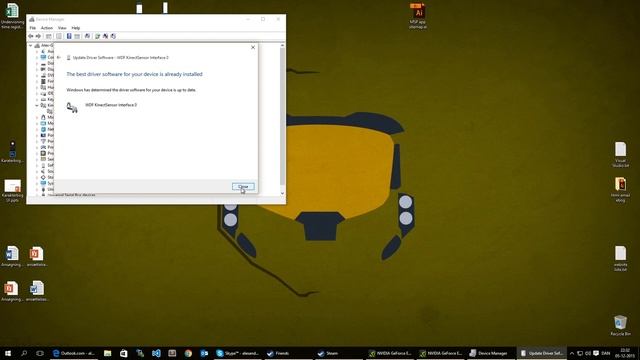Click the Uninstall device red X toolbar icon
The image size is (640, 360).
[105, 36]
